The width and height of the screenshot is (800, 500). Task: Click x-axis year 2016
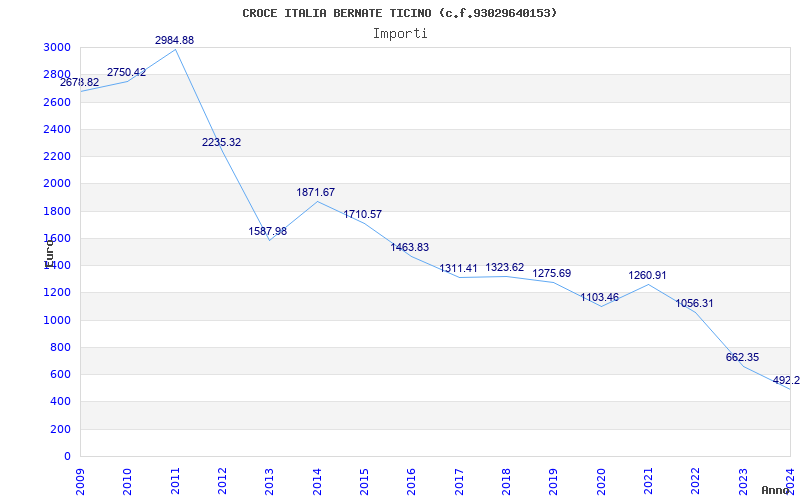point(412,482)
